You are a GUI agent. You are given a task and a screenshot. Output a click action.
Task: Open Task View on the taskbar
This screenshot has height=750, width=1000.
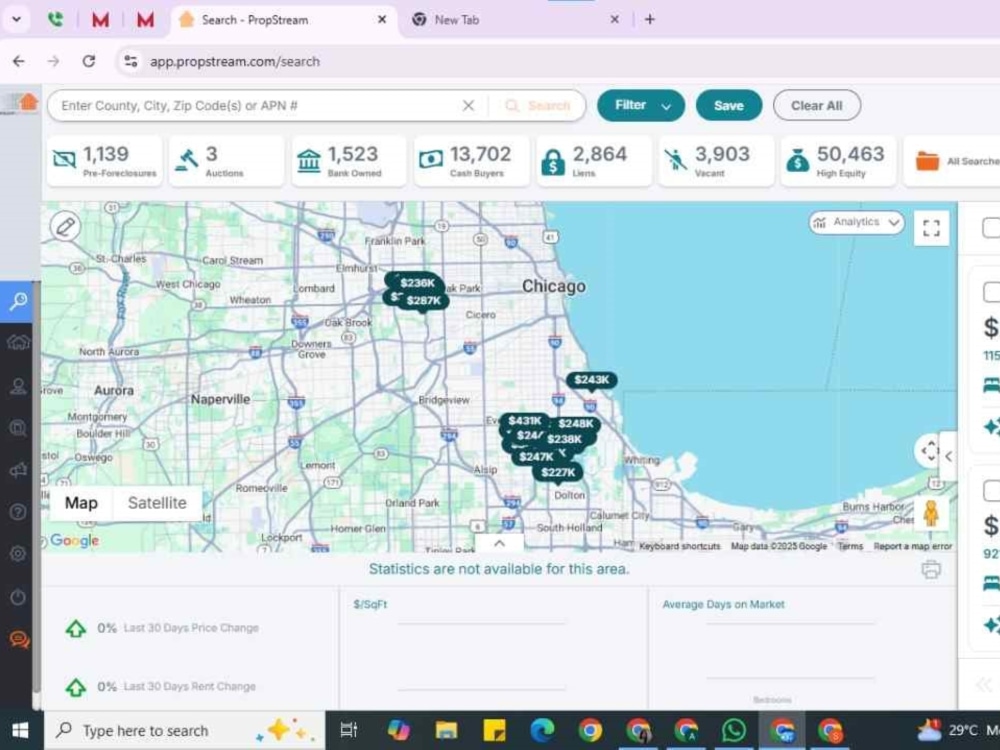tap(349, 730)
